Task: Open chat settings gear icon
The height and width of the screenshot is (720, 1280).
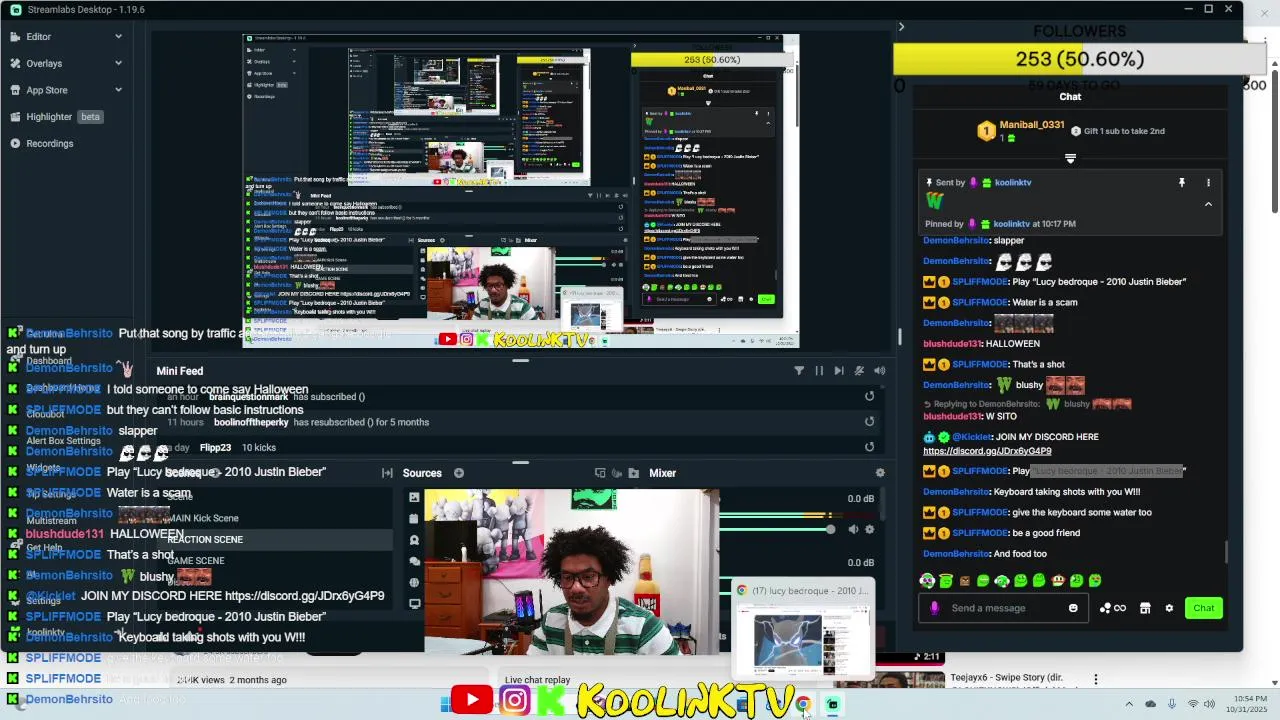Action: point(1169,608)
